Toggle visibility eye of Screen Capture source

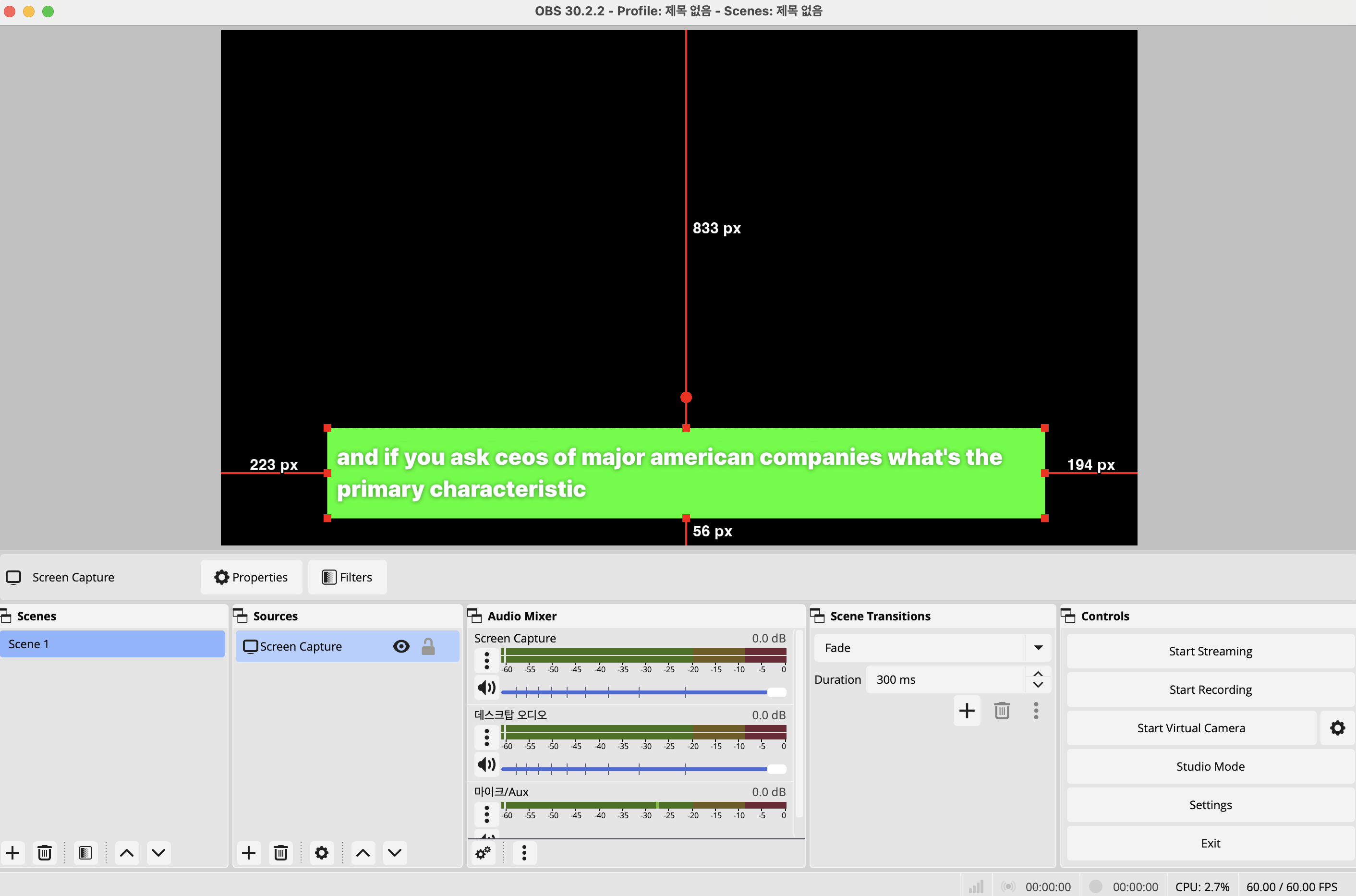click(x=401, y=646)
